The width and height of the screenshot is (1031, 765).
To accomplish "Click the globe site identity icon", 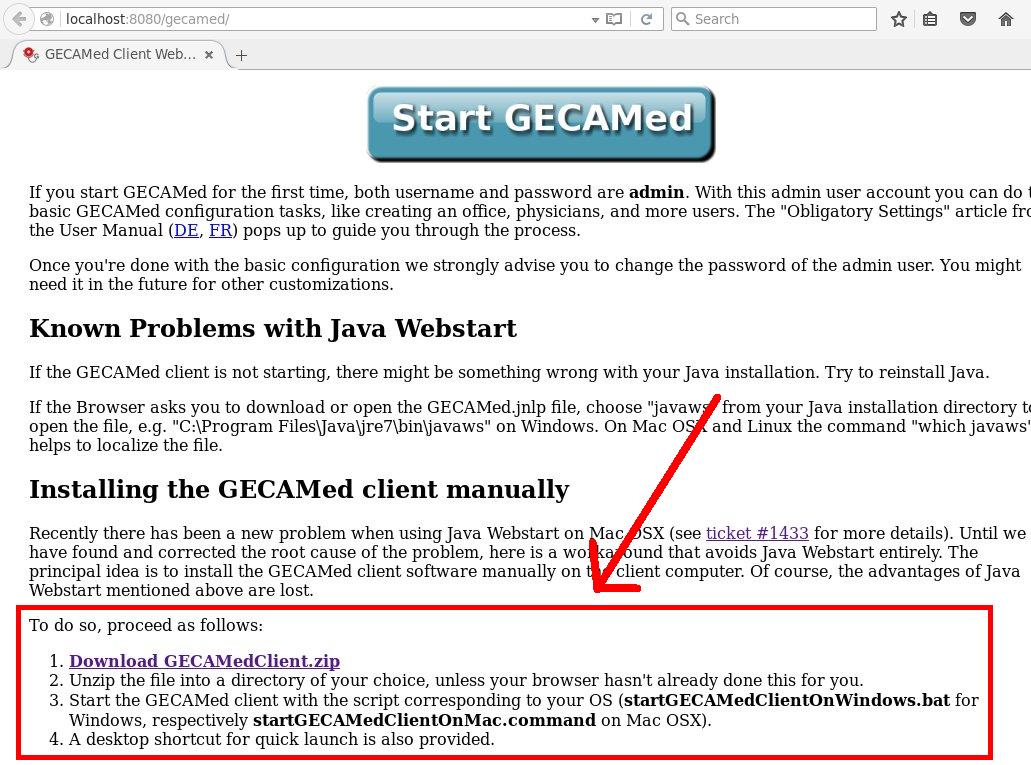I will pos(47,19).
